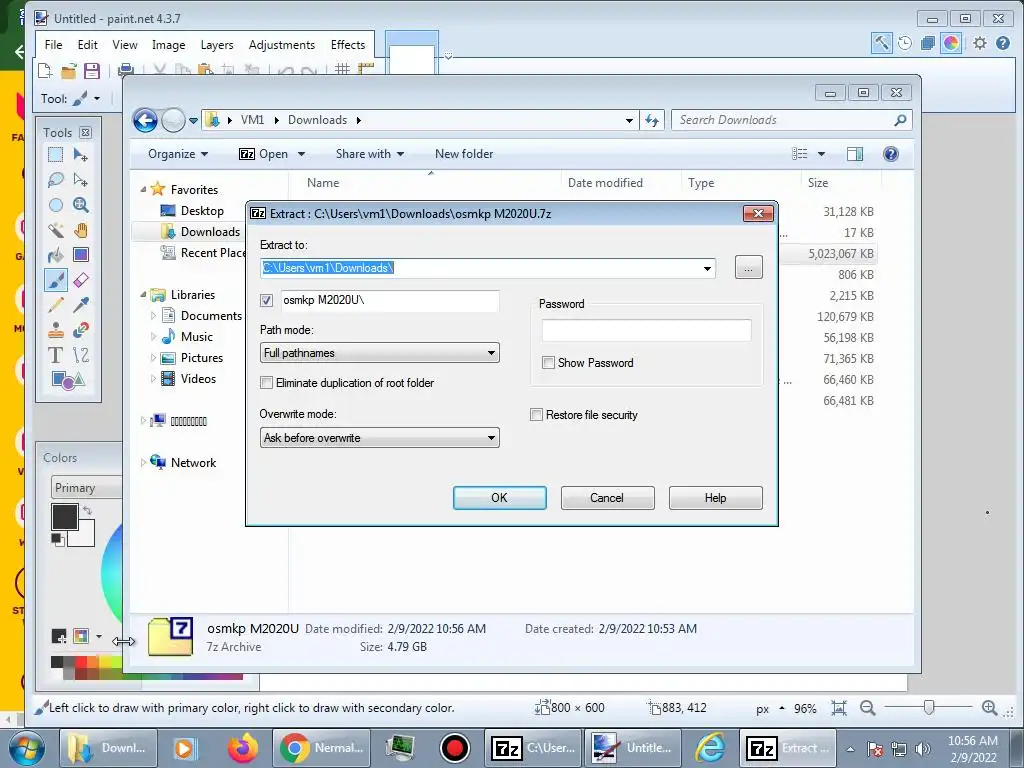The width and height of the screenshot is (1024, 768).
Task: Open the Image menu
Action: 168,45
